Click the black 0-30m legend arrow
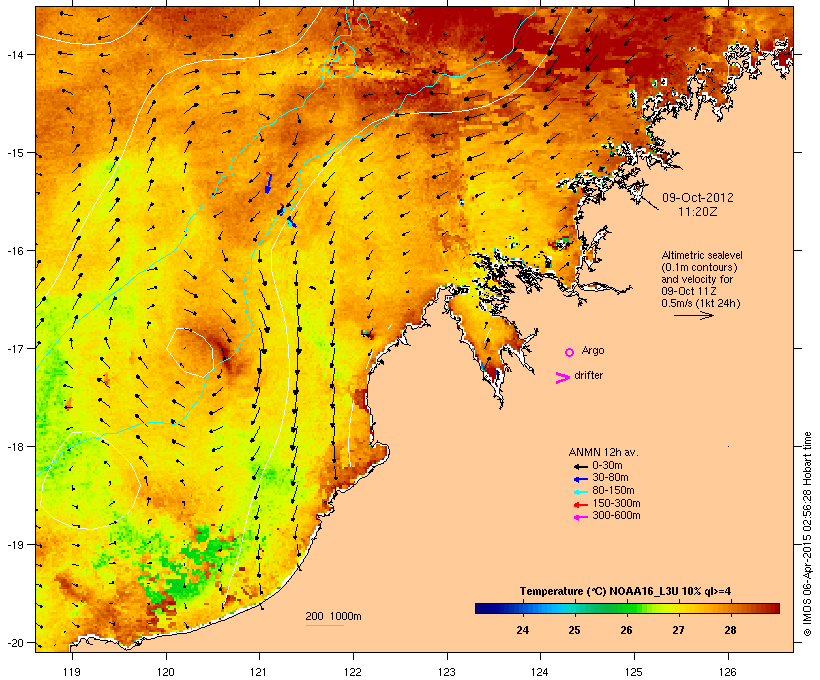The image size is (820, 680). coord(581,466)
